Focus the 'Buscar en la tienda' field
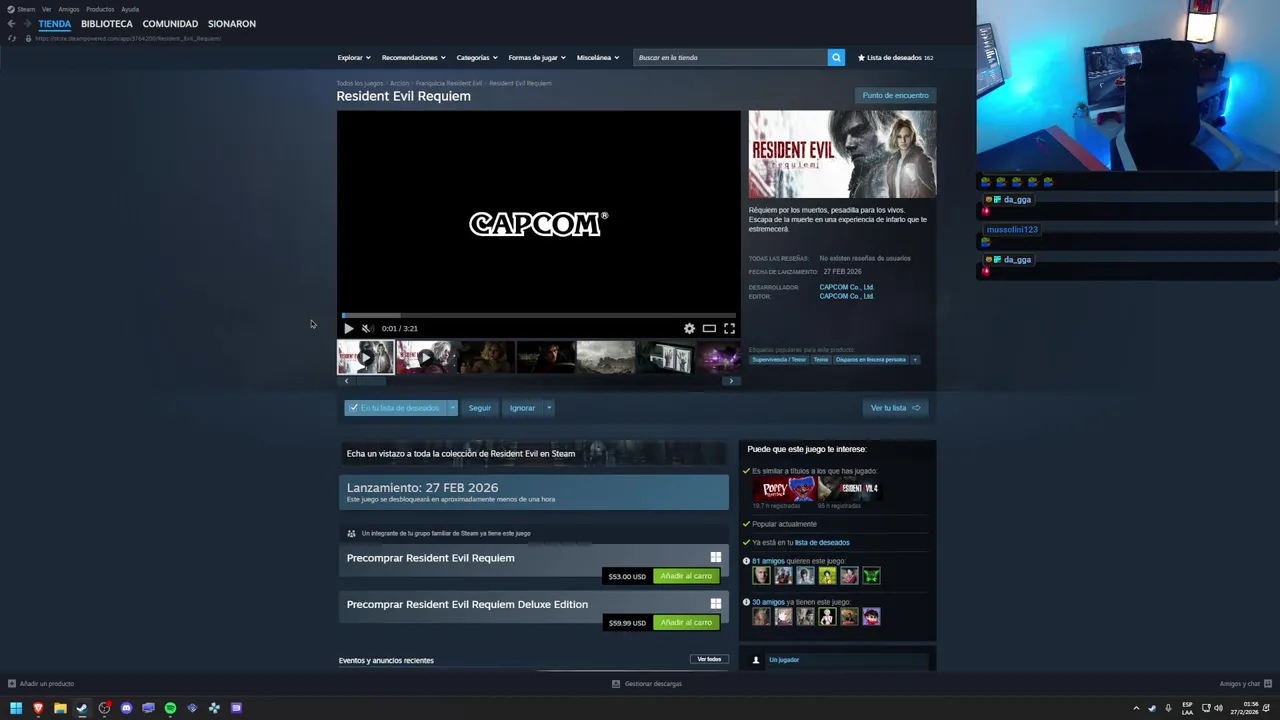The image size is (1280, 720). point(730,57)
